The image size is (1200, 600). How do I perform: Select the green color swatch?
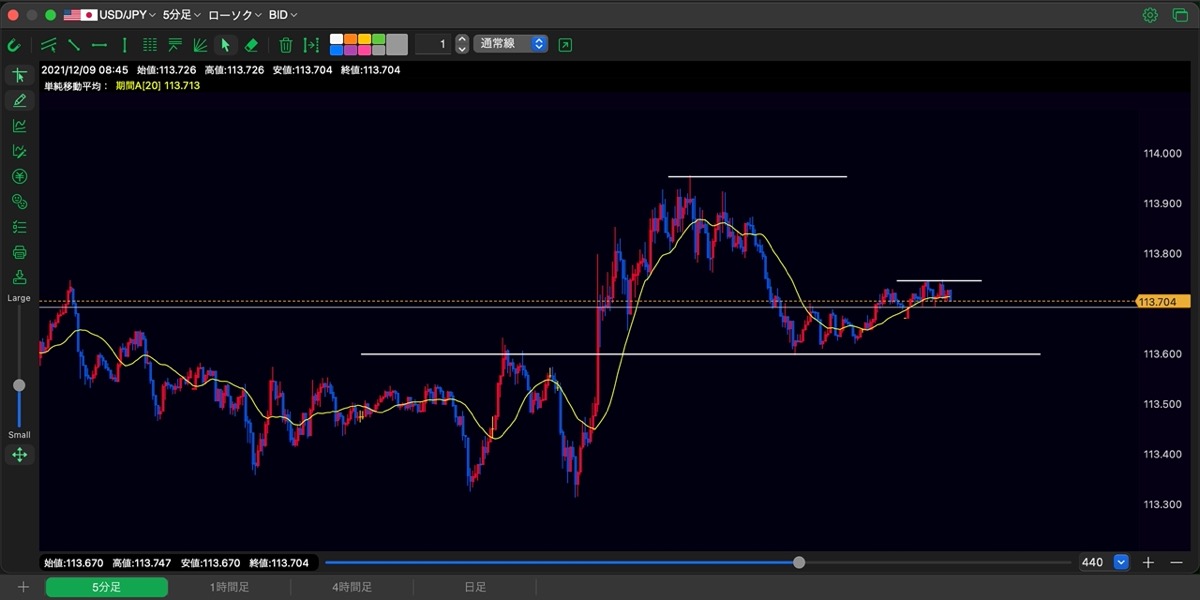(378, 40)
